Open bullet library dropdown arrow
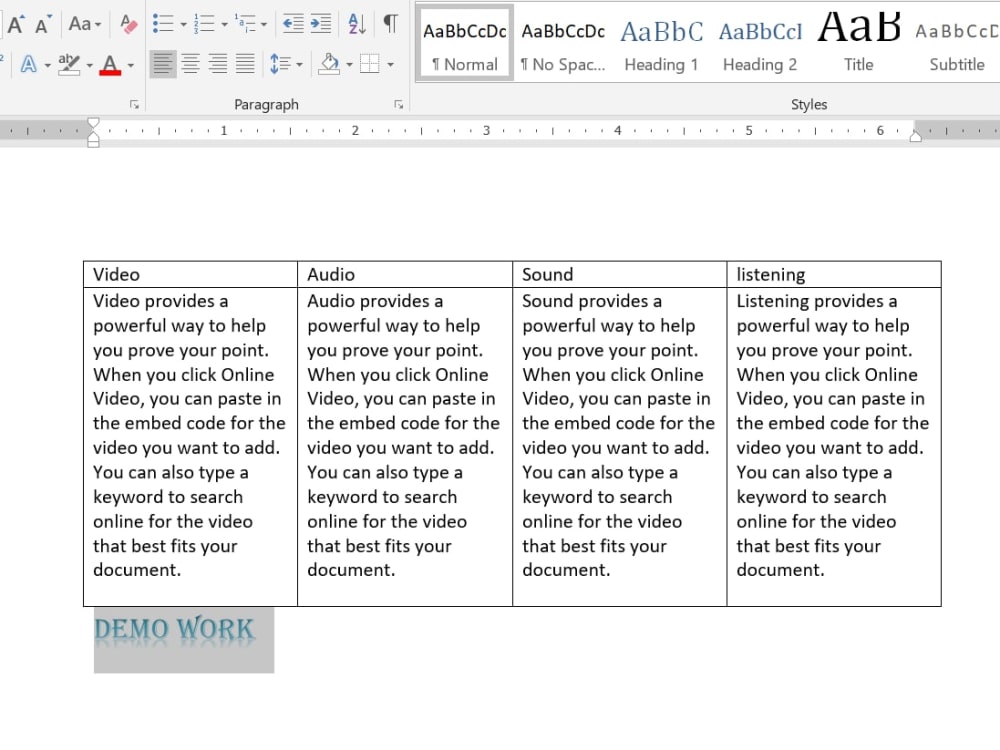 [x=183, y=25]
